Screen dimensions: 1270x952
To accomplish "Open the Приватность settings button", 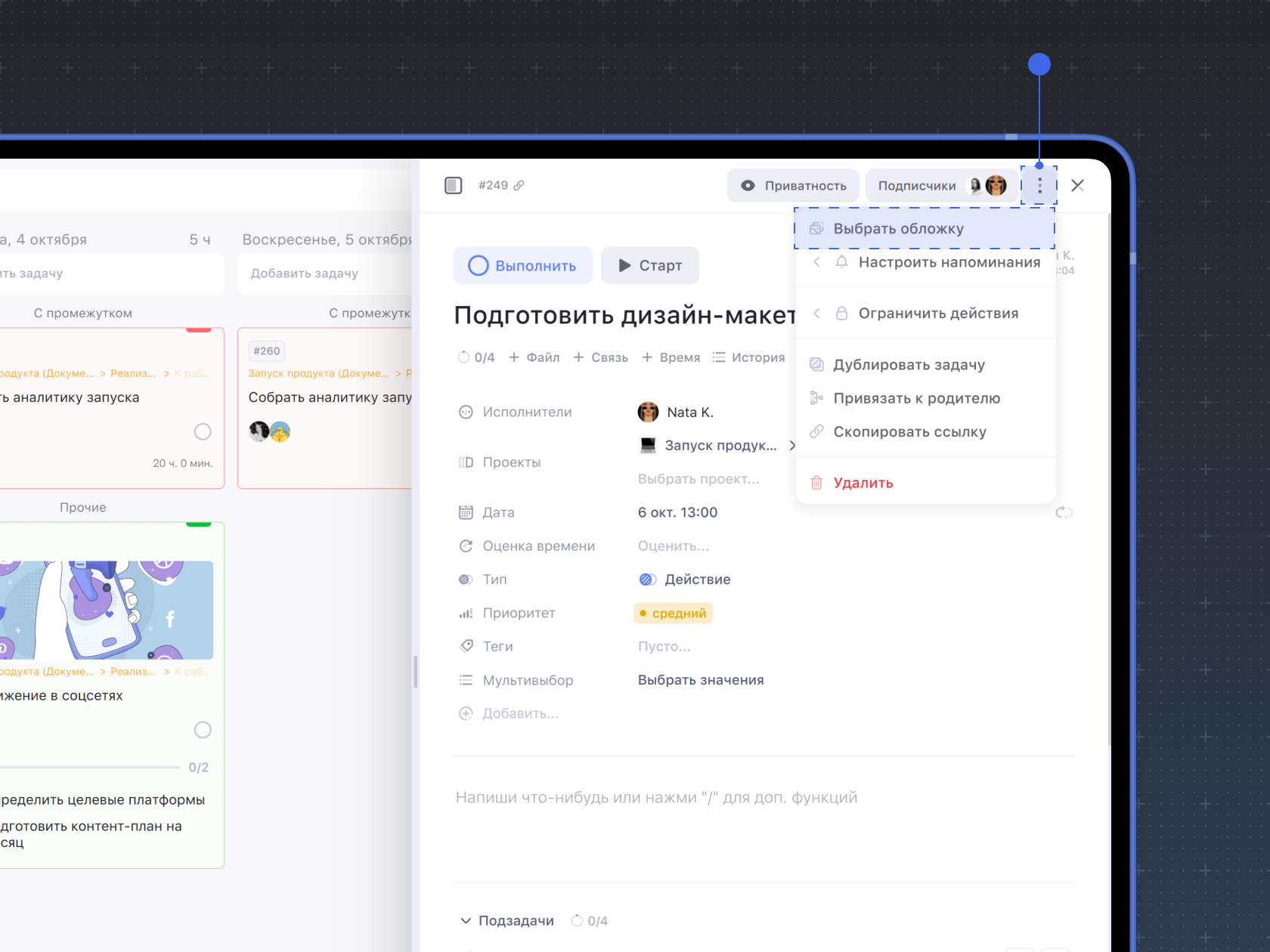I will tap(793, 186).
